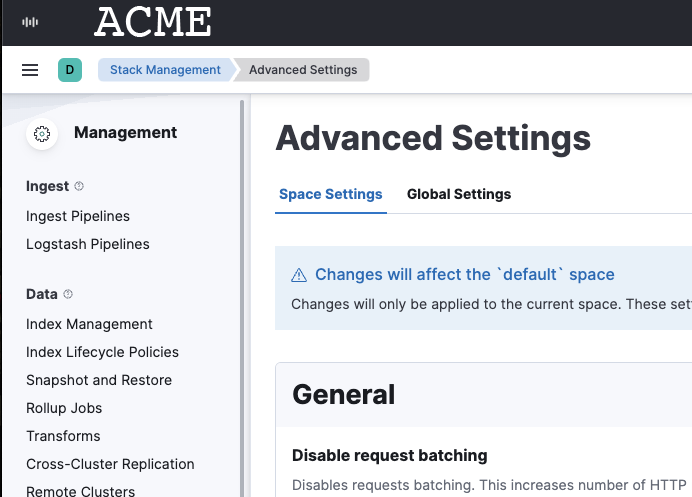Switch to the Global Settings tab
Screen dimensions: 692x497
click(458, 194)
